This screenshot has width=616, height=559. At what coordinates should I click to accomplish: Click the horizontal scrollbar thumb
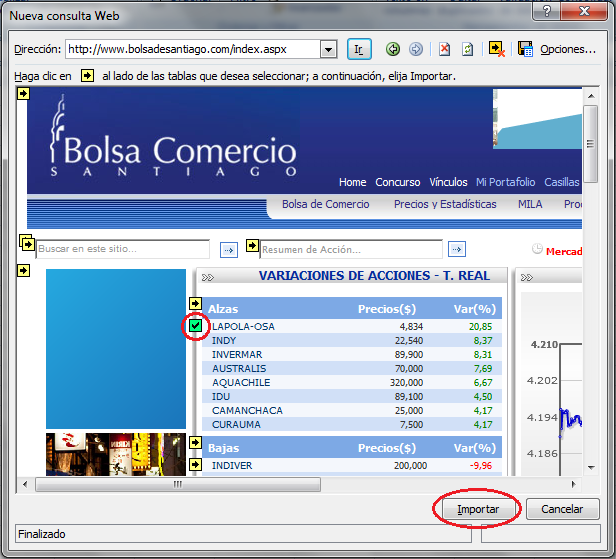[x=178, y=484]
